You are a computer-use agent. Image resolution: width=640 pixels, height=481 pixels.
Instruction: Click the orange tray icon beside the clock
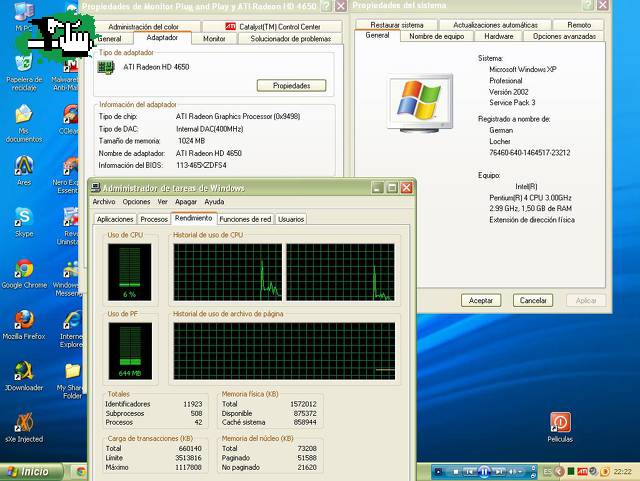pyautogui.click(x=605, y=472)
